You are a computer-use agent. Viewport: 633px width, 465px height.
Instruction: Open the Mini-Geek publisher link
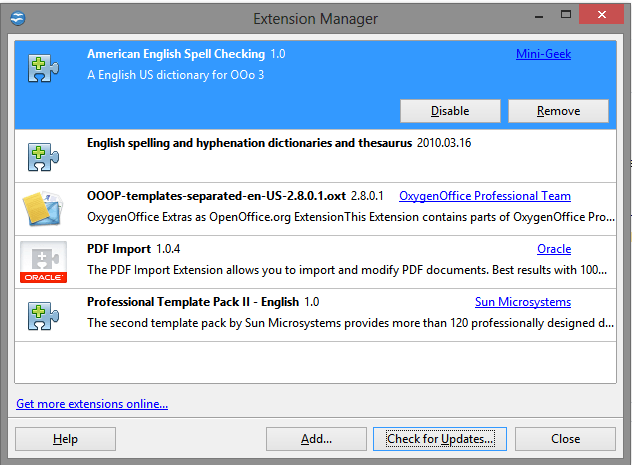pyautogui.click(x=543, y=54)
